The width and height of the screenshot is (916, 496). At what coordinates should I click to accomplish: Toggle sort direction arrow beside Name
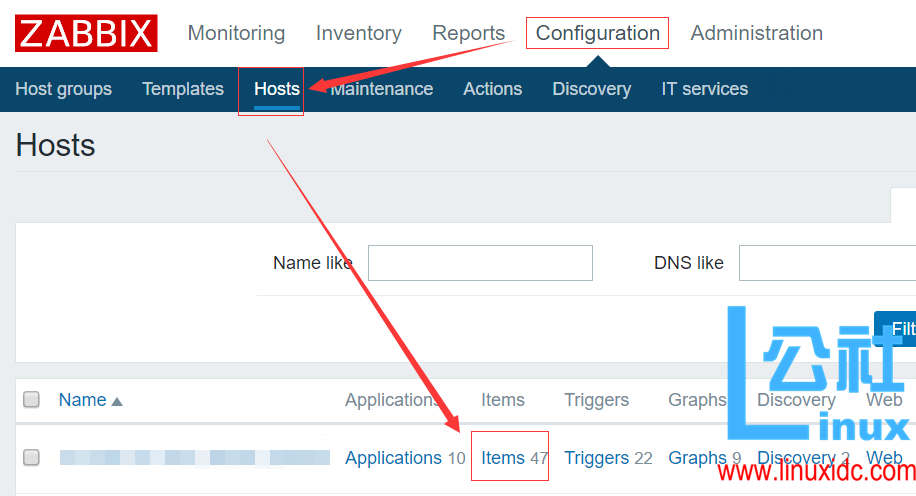(x=117, y=402)
